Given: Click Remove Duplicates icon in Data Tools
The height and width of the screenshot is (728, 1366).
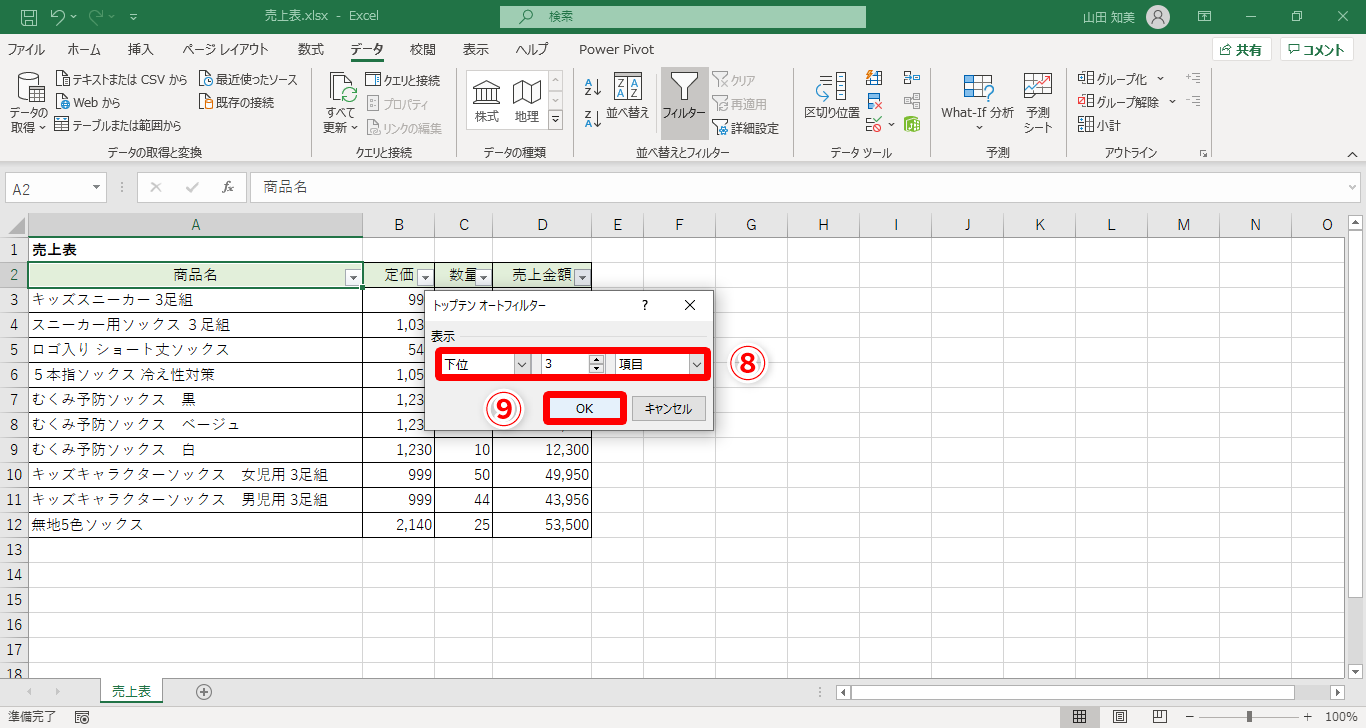Looking at the screenshot, I should pyautogui.click(x=874, y=101).
